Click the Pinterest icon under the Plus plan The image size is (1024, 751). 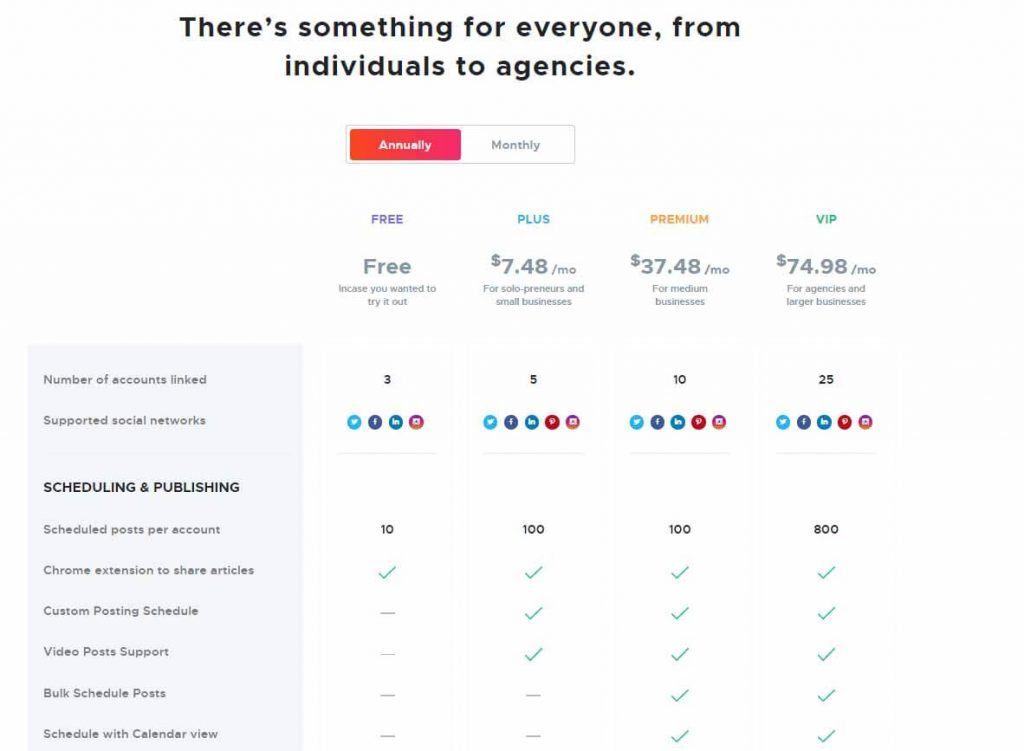552,422
